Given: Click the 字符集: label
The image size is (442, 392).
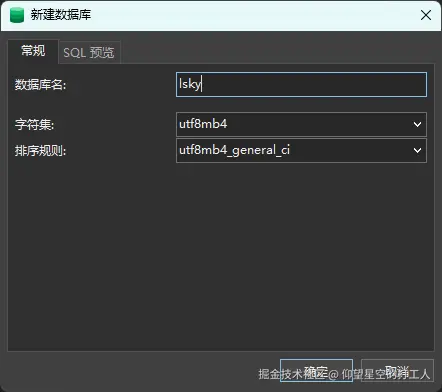Looking at the screenshot, I should (34, 125).
